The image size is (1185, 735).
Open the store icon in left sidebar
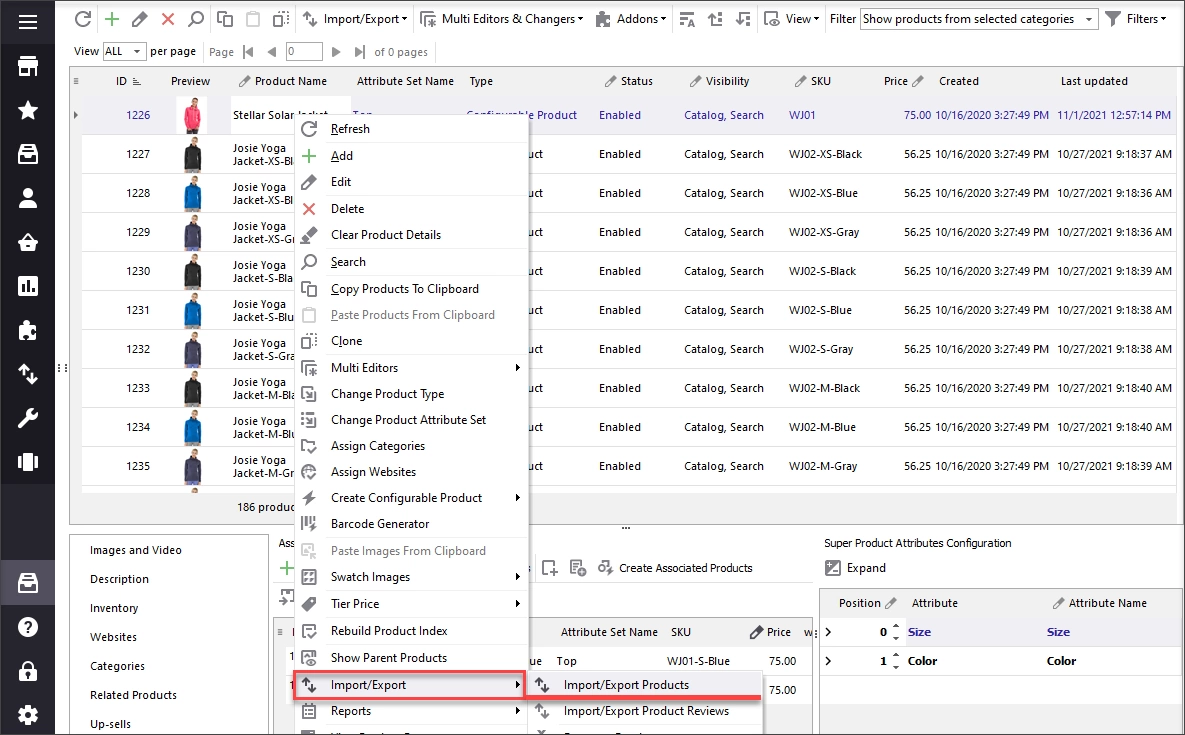[x=28, y=66]
